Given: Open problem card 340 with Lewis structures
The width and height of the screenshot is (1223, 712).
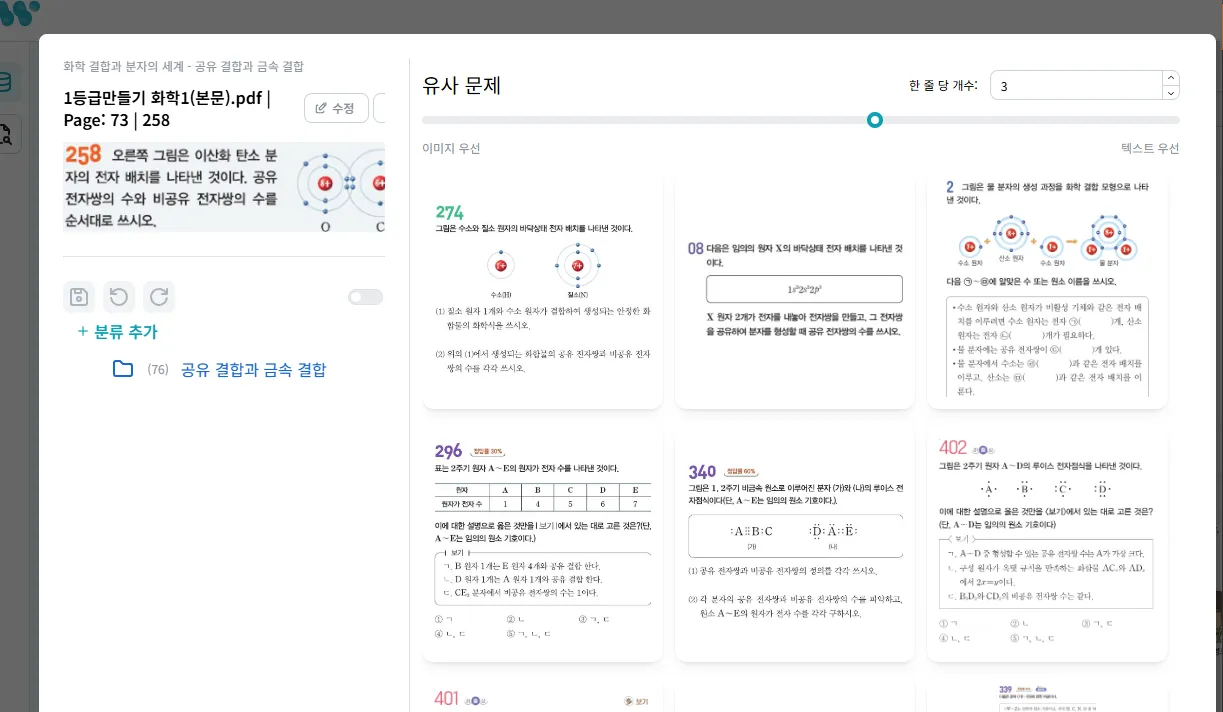Looking at the screenshot, I should (x=794, y=546).
